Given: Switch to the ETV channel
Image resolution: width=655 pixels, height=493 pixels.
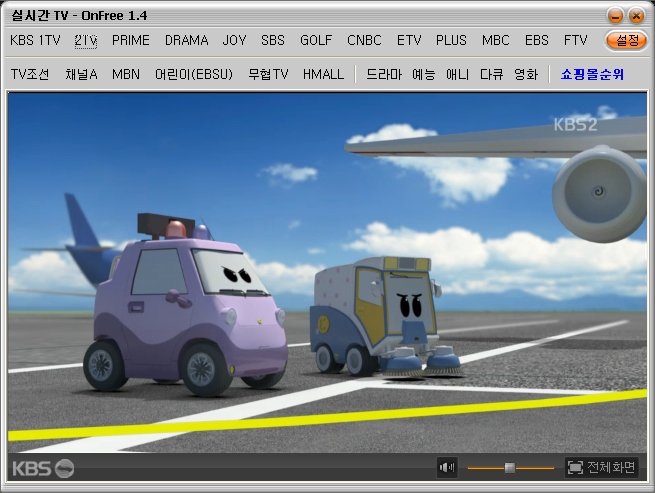Looking at the screenshot, I should pyautogui.click(x=409, y=41).
